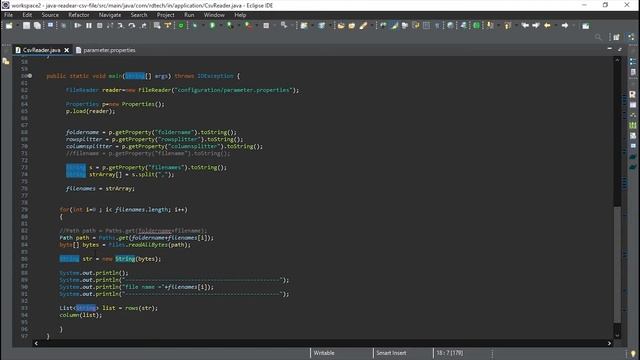Click the Save toolbar icon
The width and height of the screenshot is (640, 360).
click(26, 26)
